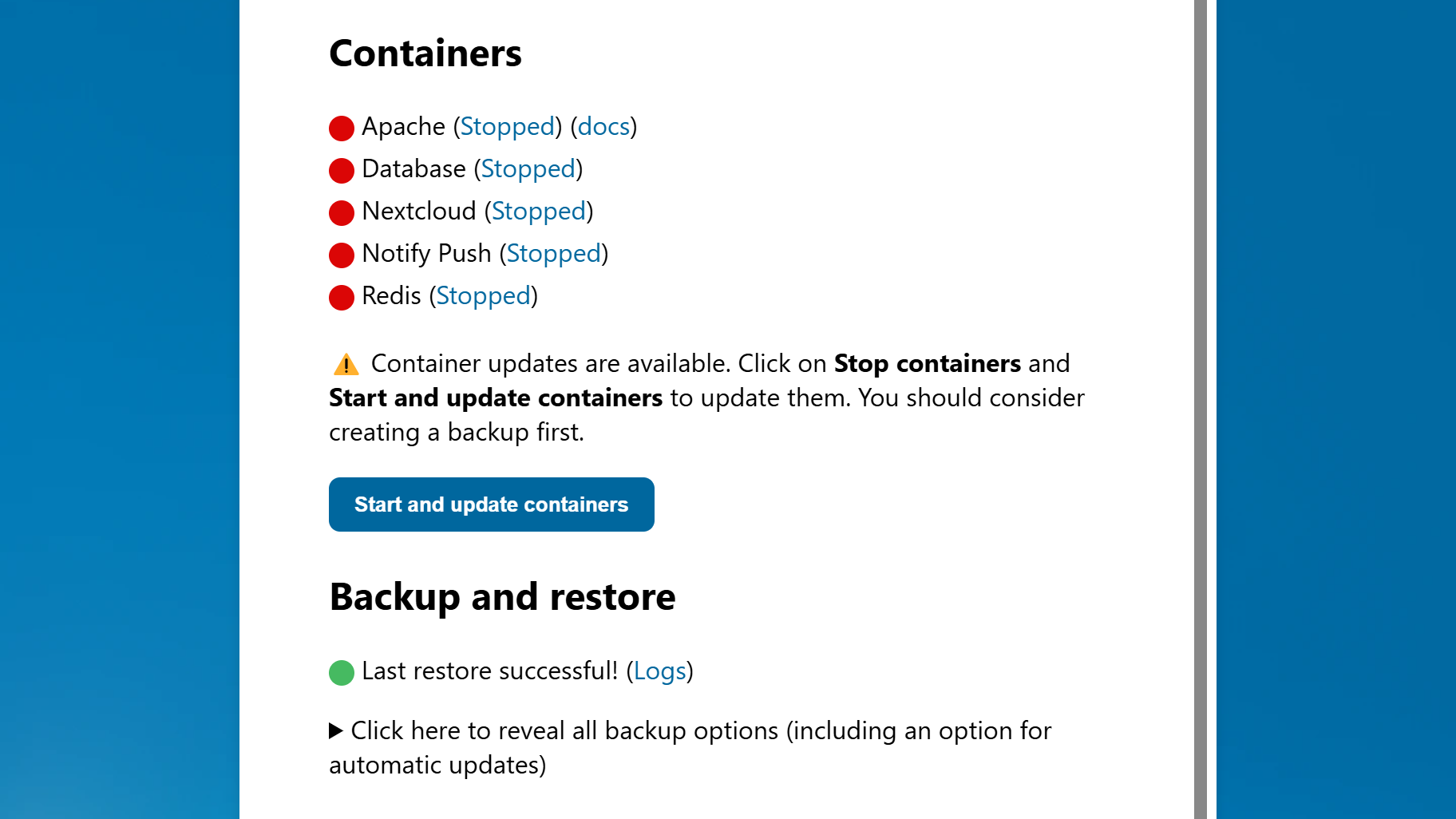Click the red status dot beside Apache
Screen dimensions: 1456x819
(x=342, y=129)
